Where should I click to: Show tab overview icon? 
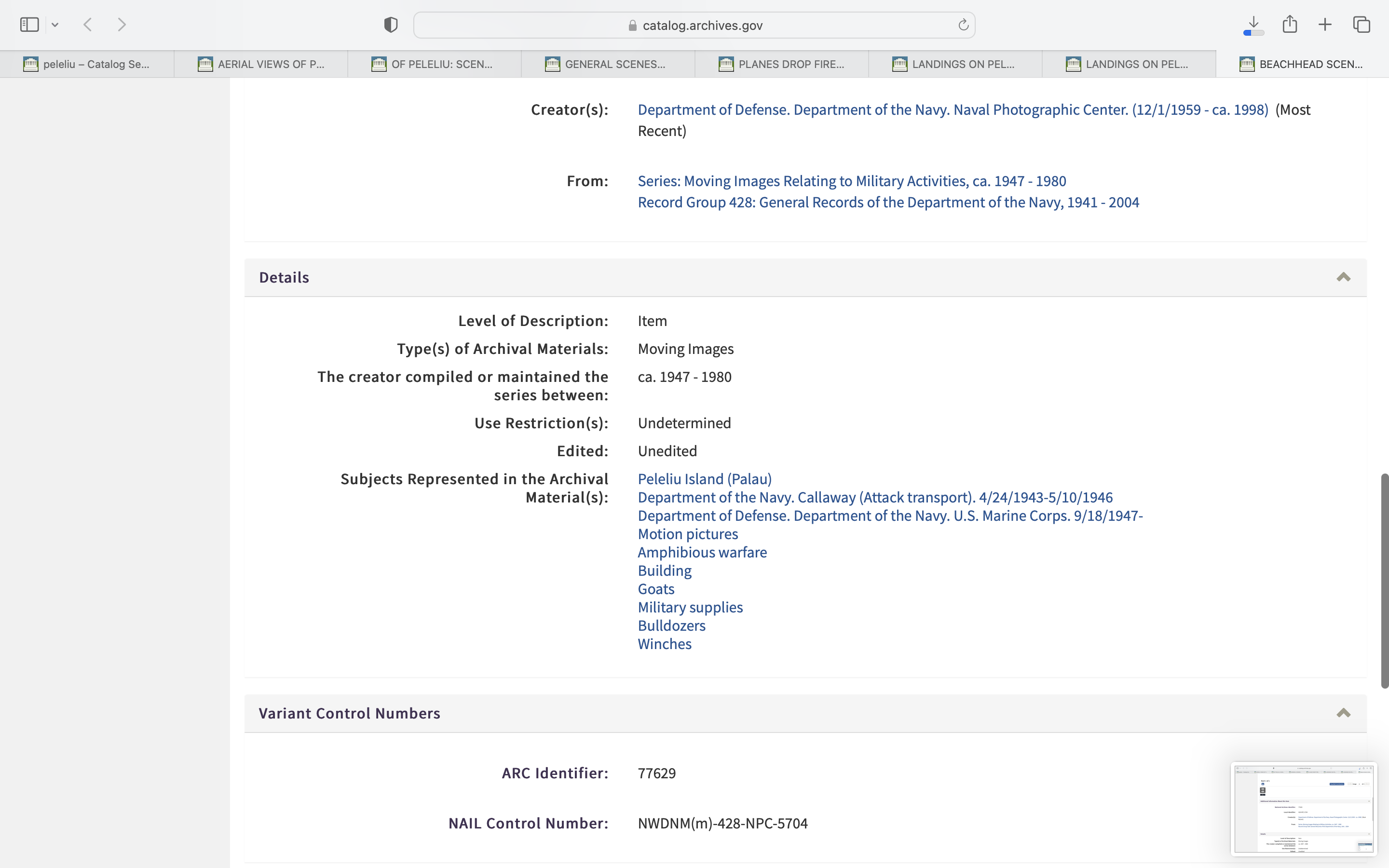coord(1362,25)
